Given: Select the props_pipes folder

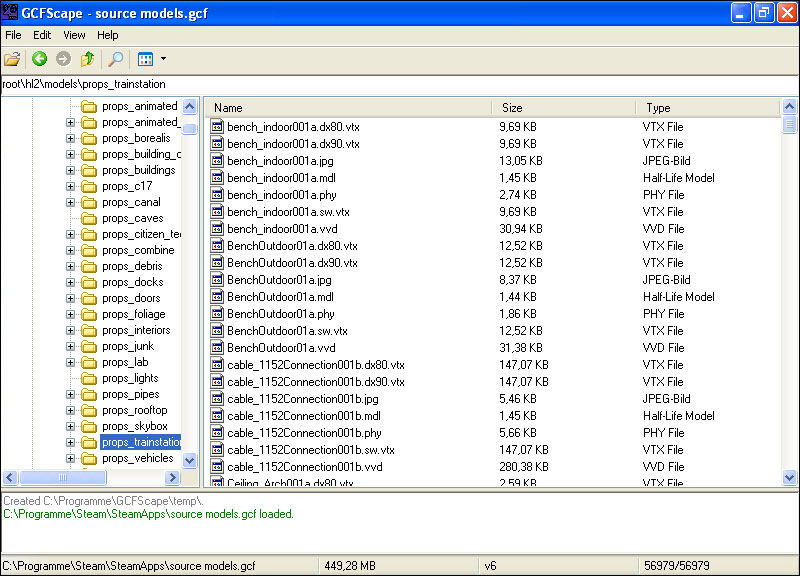Looking at the screenshot, I should (x=131, y=394).
